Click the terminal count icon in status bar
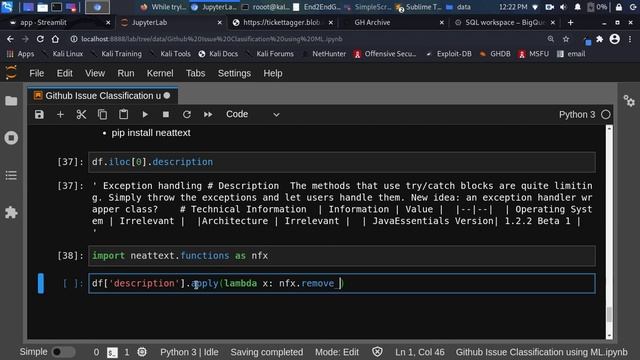 tap(112, 352)
